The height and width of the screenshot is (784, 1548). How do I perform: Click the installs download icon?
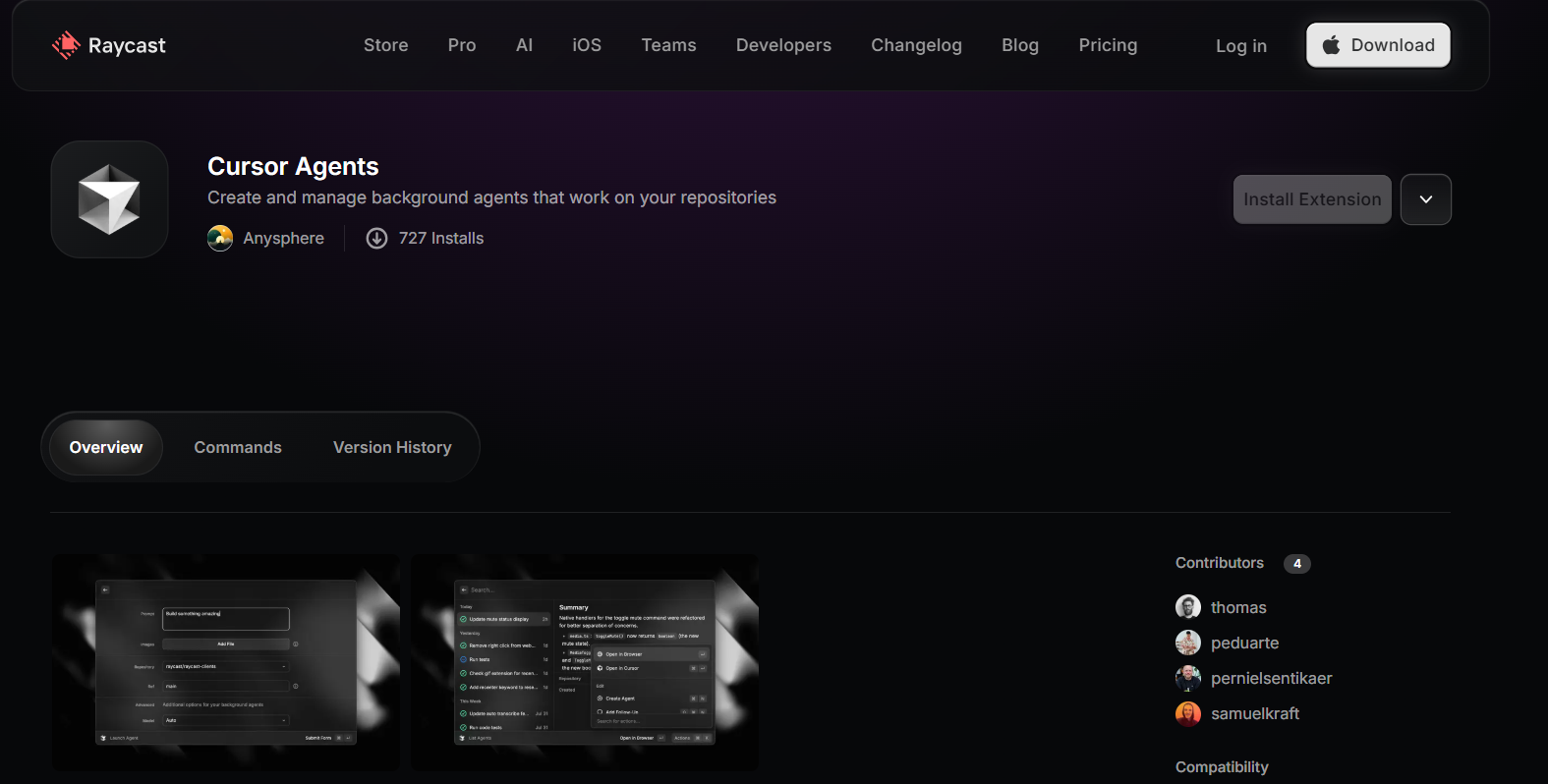click(x=376, y=238)
